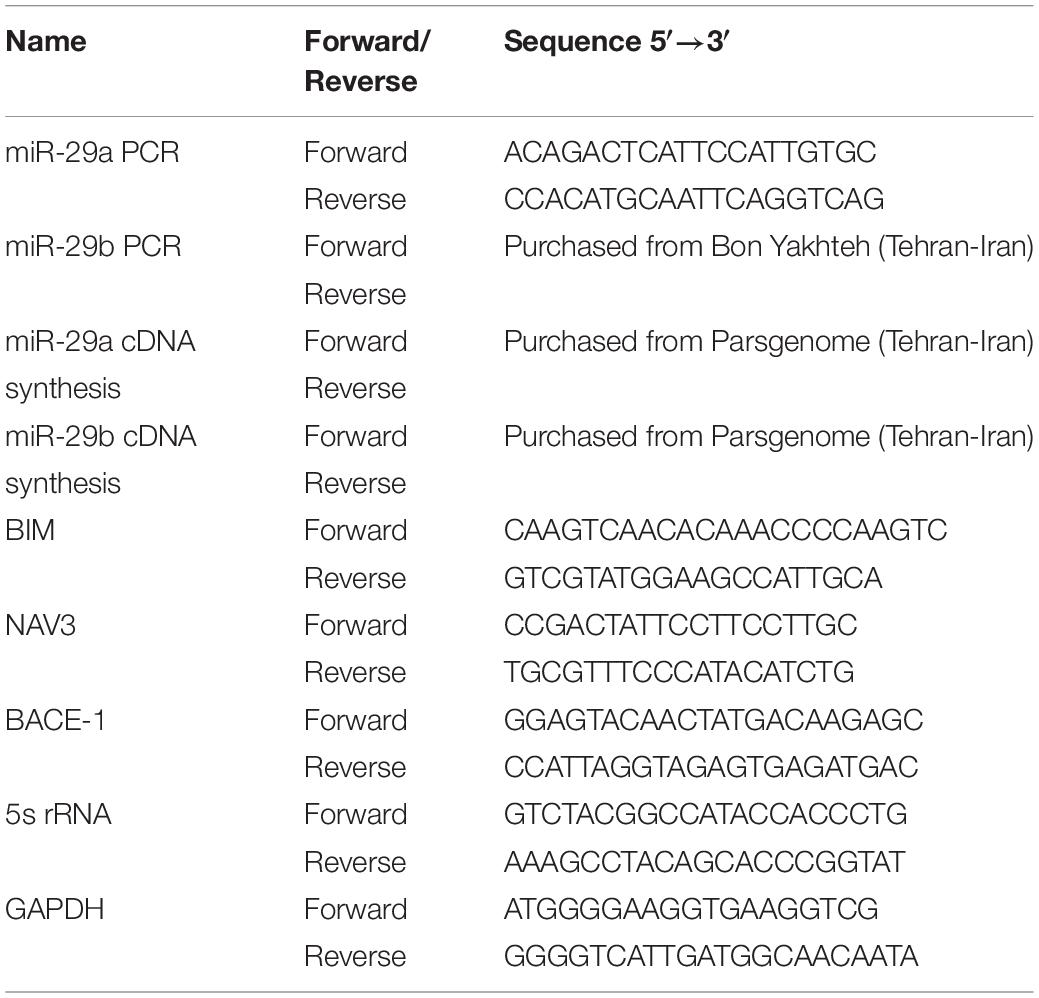The width and height of the screenshot is (1039, 998).
Task: Select the 5s rRNA row label
Action: pyautogui.click(x=58, y=814)
